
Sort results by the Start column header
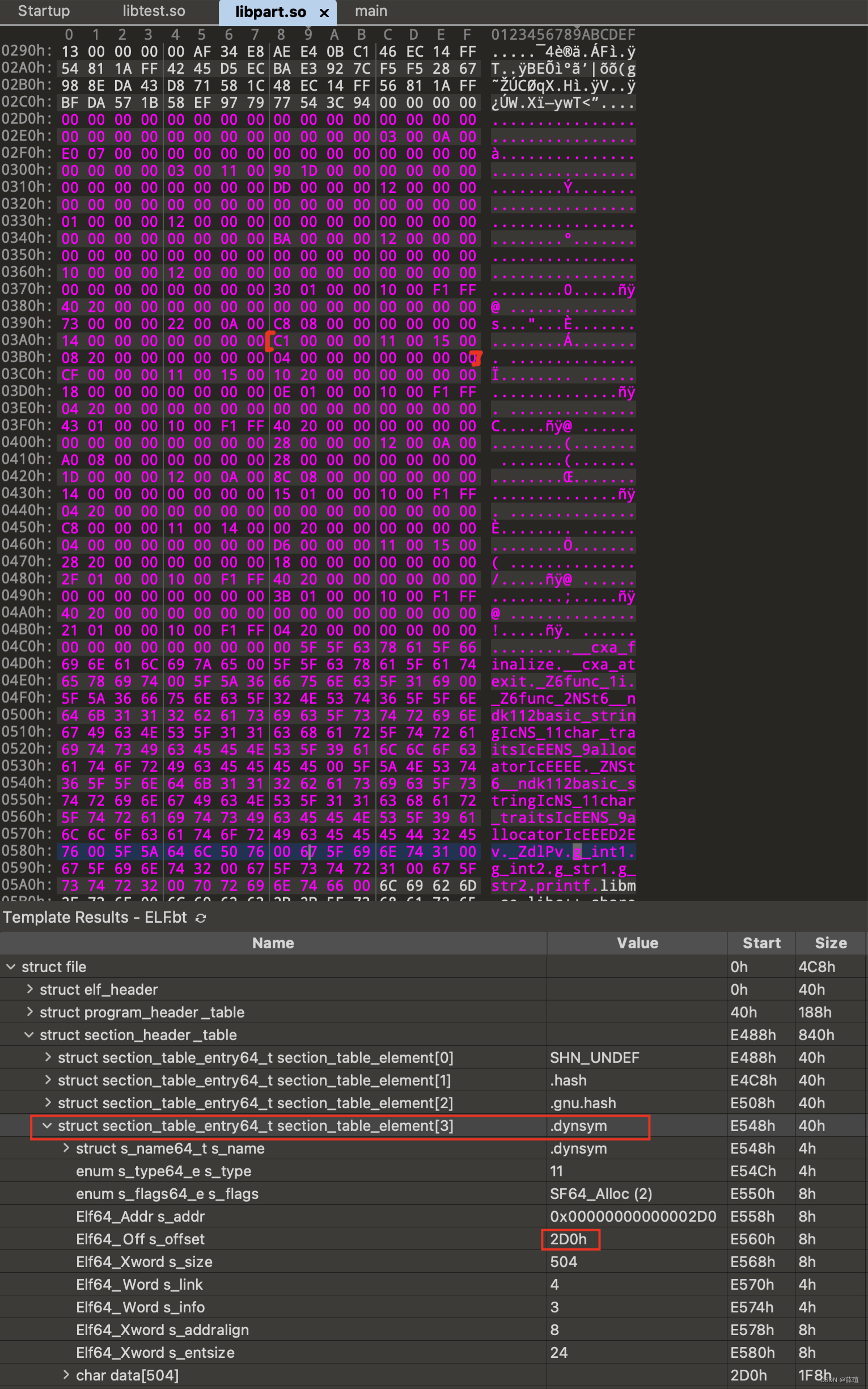761,943
